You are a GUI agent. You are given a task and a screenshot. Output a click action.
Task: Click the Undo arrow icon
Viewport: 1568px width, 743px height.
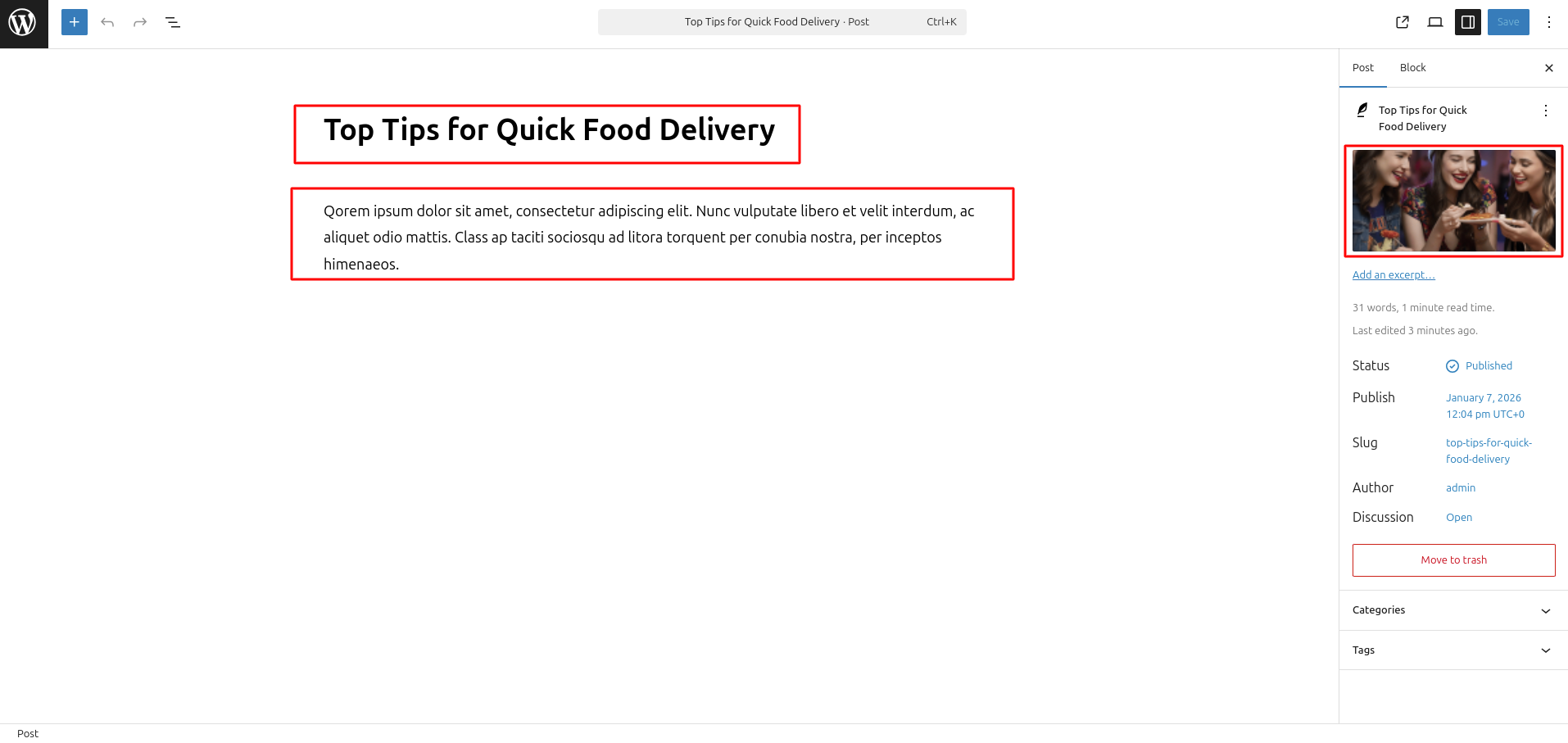click(107, 22)
